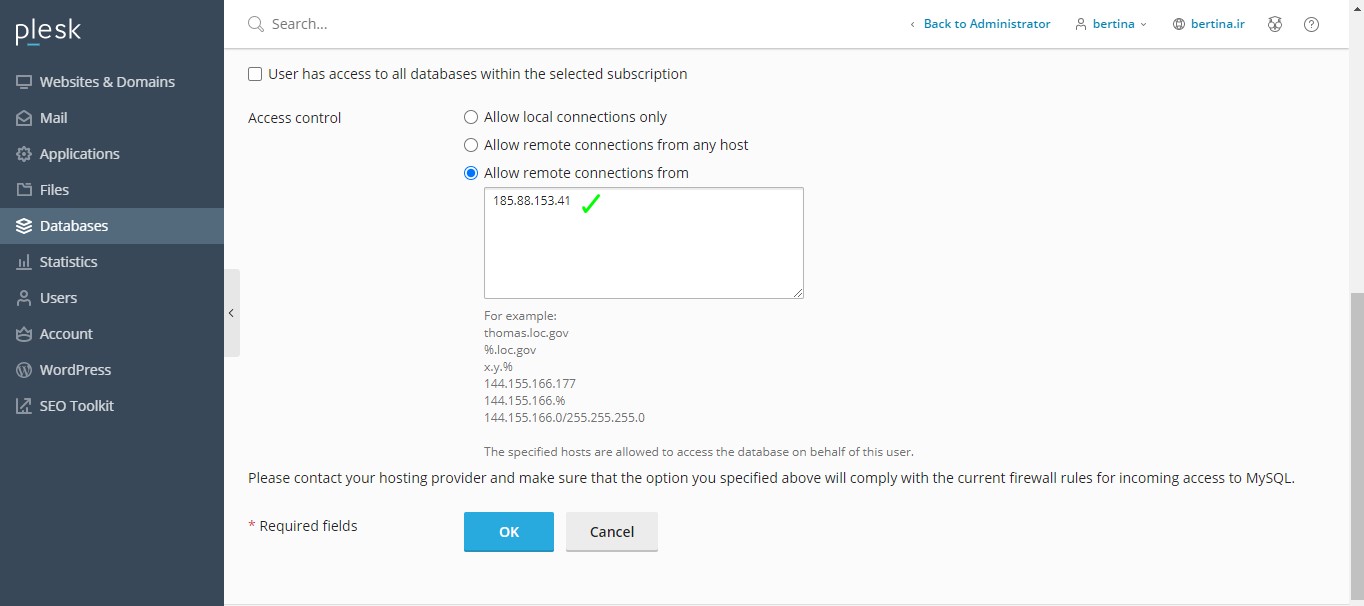Click the vertical page scrollbar
Viewport: 1364px width, 606px height.
point(1357,440)
